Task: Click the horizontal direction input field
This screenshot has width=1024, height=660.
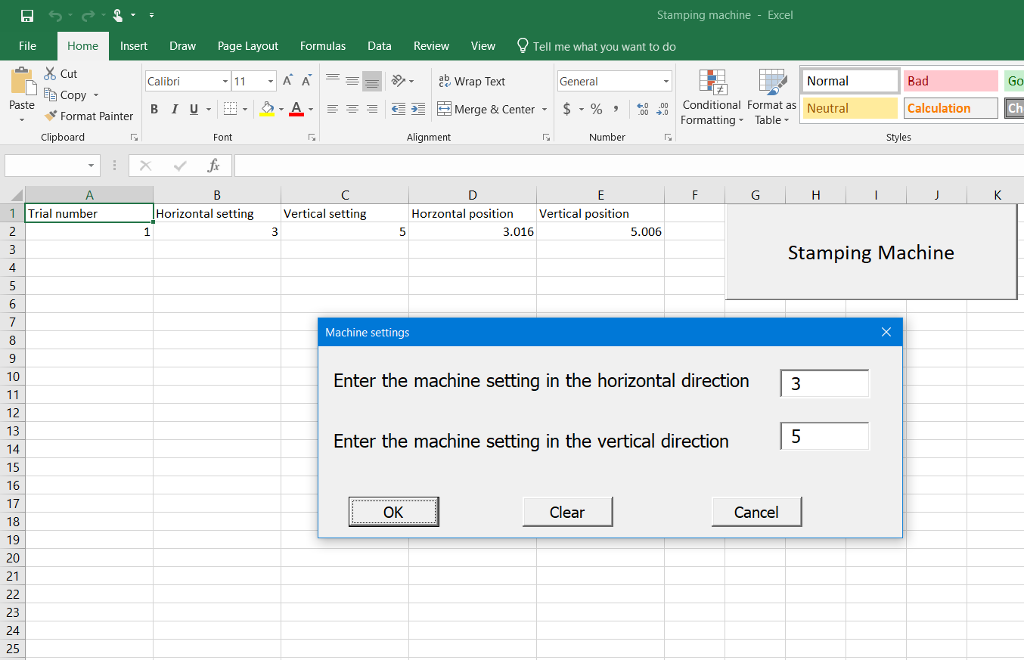Action: [824, 382]
